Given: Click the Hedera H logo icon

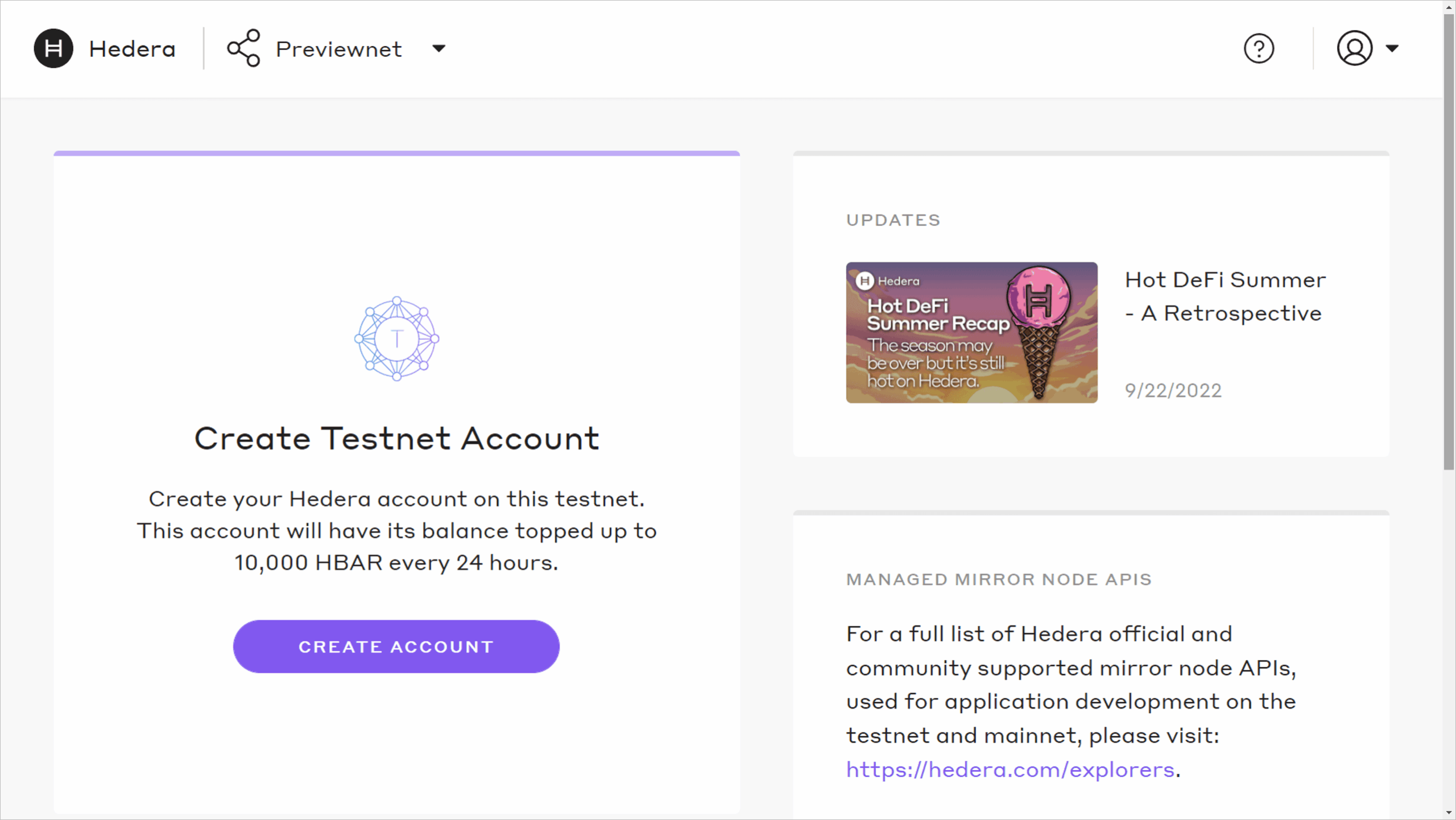Looking at the screenshot, I should (x=53, y=48).
